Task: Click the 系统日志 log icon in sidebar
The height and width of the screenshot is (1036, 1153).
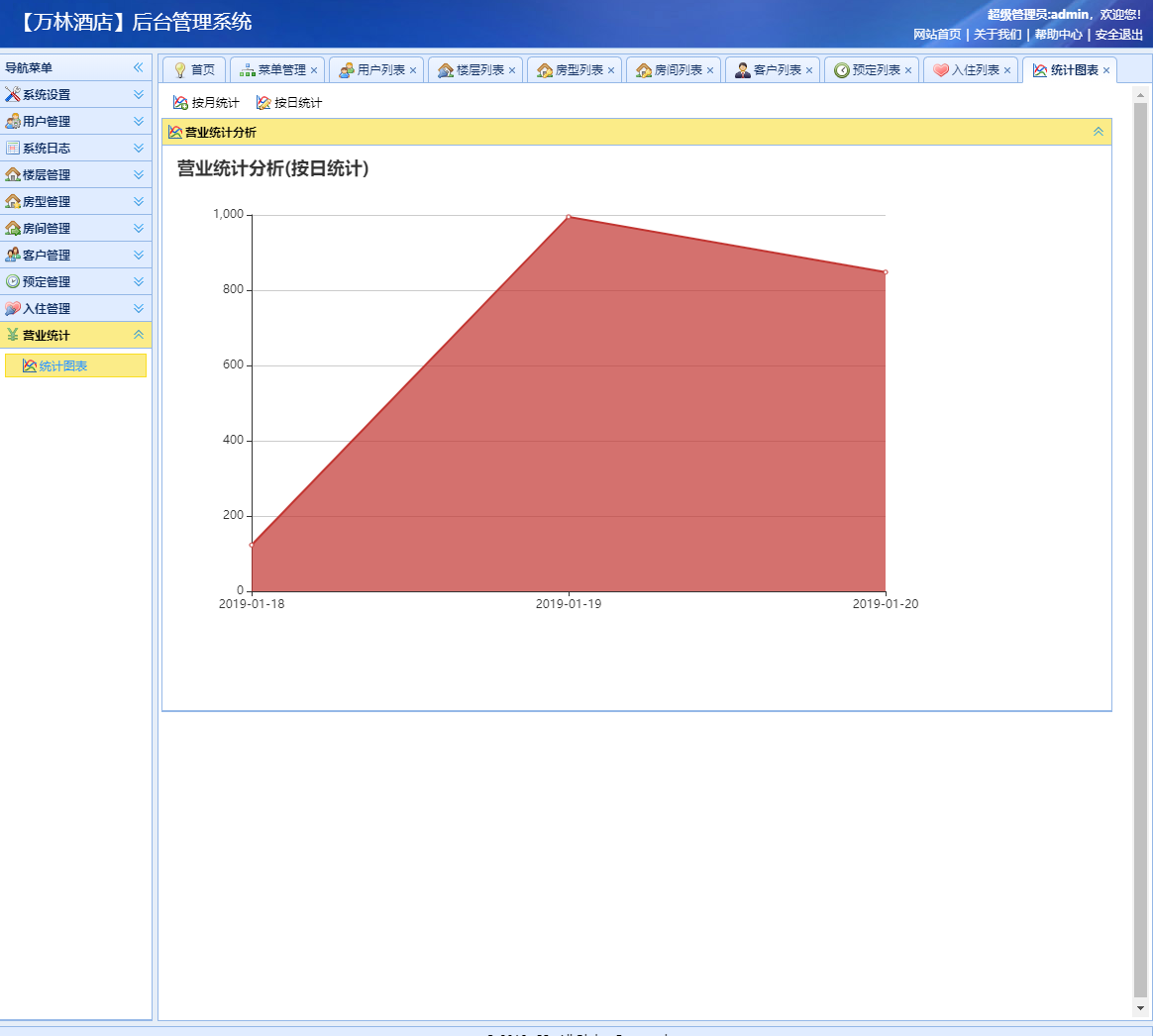Action: tap(13, 149)
